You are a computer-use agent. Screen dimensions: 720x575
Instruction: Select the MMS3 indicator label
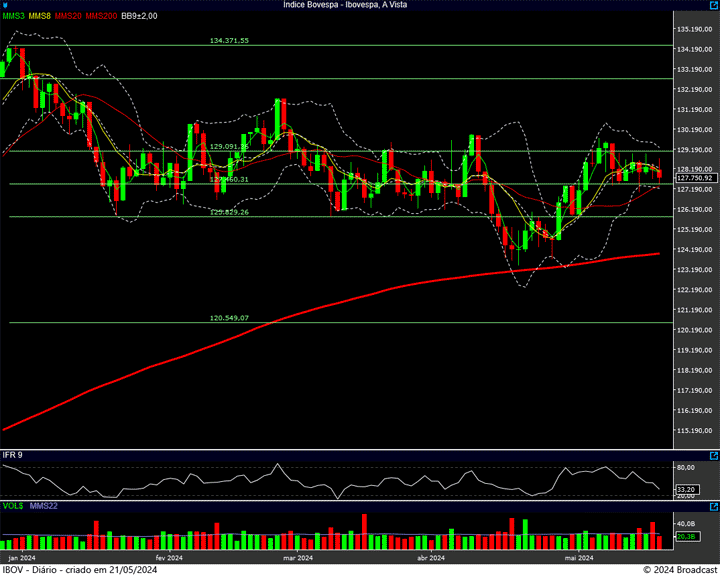14,17
